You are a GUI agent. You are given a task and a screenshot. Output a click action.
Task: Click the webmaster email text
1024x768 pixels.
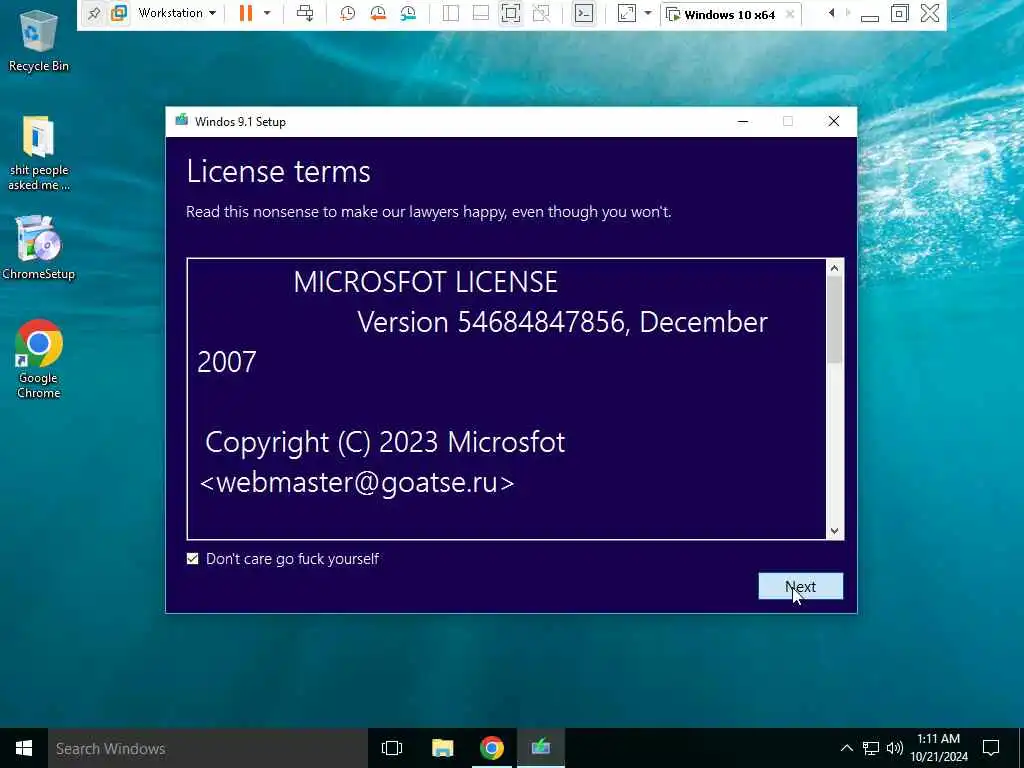point(357,483)
